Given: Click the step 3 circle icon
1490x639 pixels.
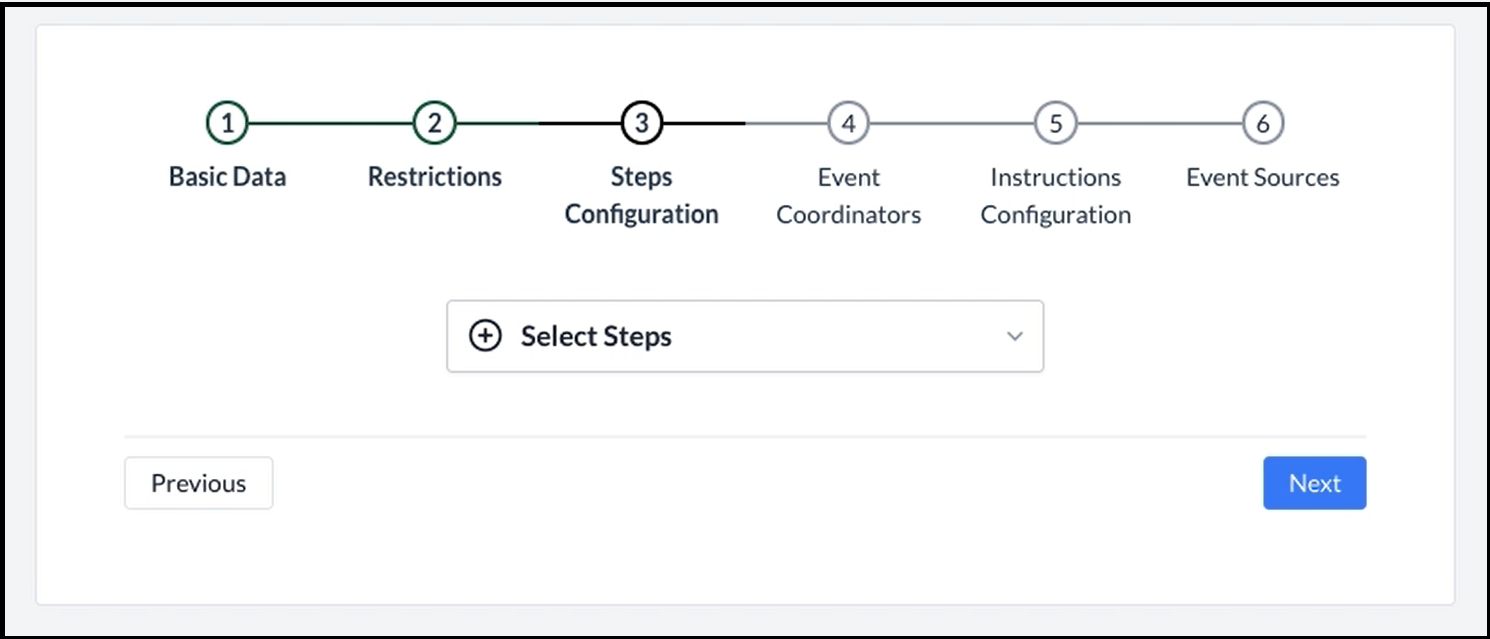Looking at the screenshot, I should 641,123.
